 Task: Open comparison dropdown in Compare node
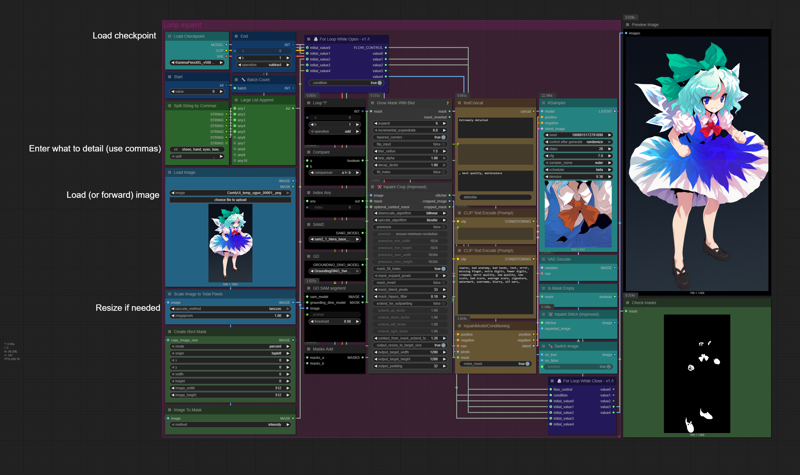click(x=335, y=172)
